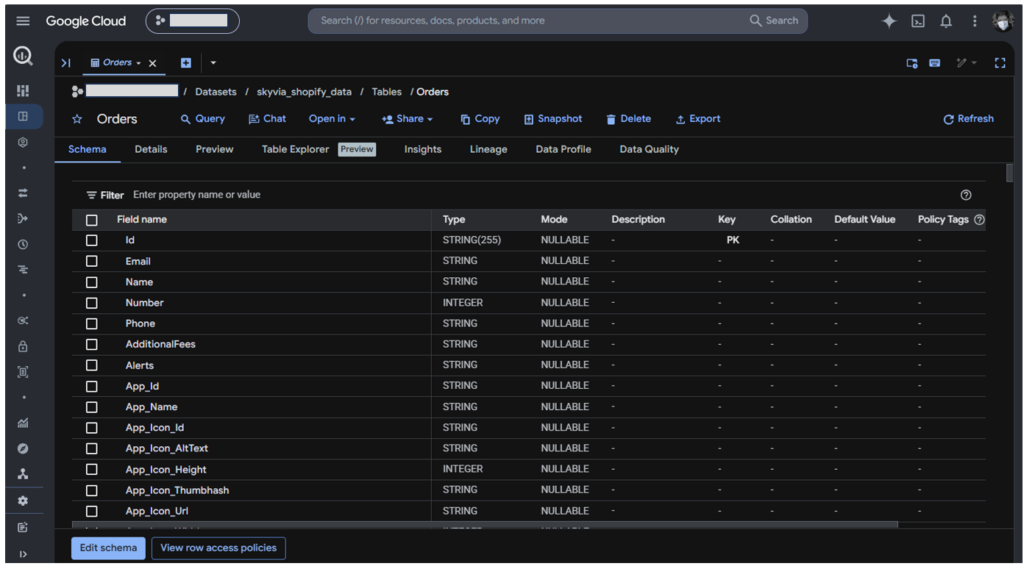Screen dimensions: 1024x566
Task: Expand the Share dropdown
Action: pyautogui.click(x=408, y=119)
